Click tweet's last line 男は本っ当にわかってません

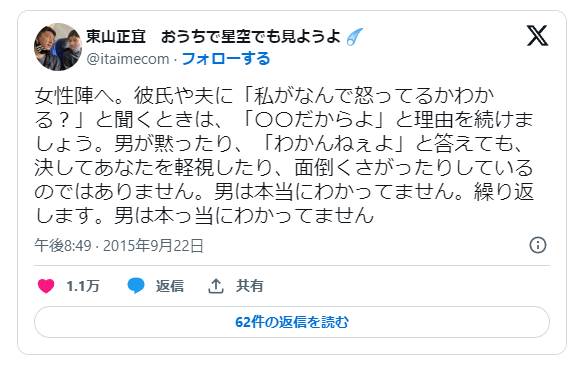(244, 215)
